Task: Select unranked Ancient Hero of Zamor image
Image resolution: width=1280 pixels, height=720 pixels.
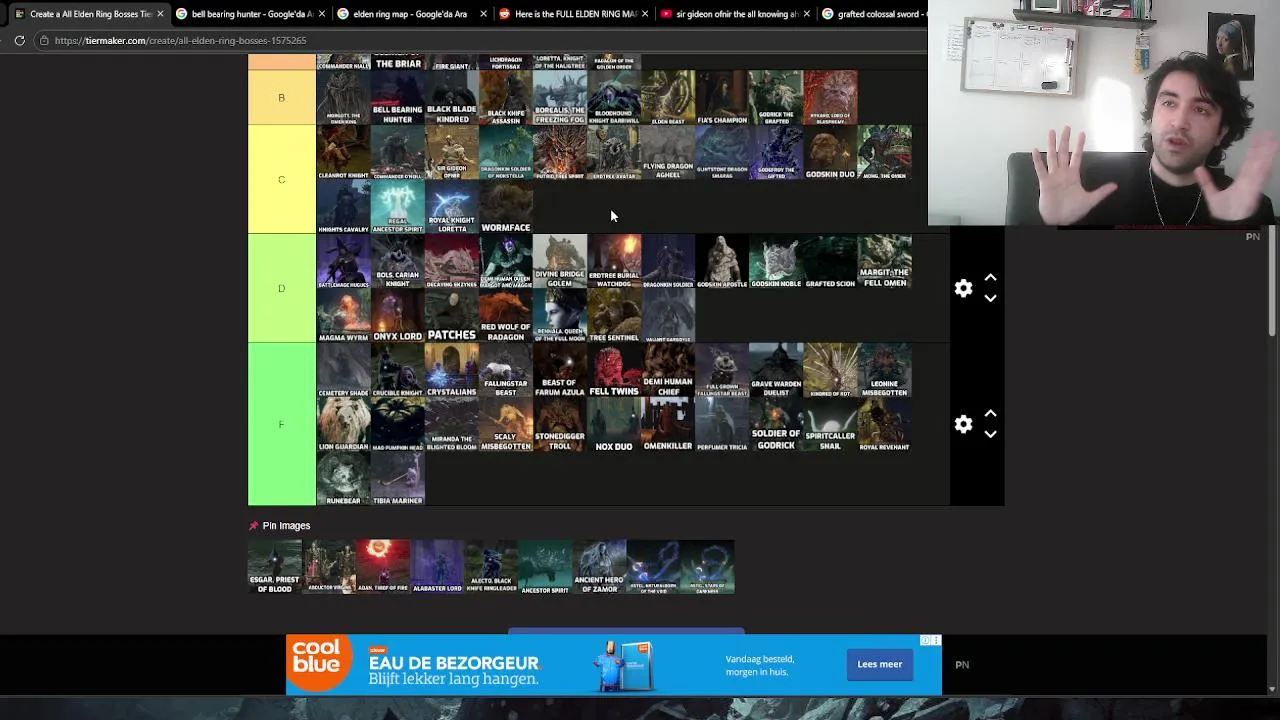Action: (599, 567)
